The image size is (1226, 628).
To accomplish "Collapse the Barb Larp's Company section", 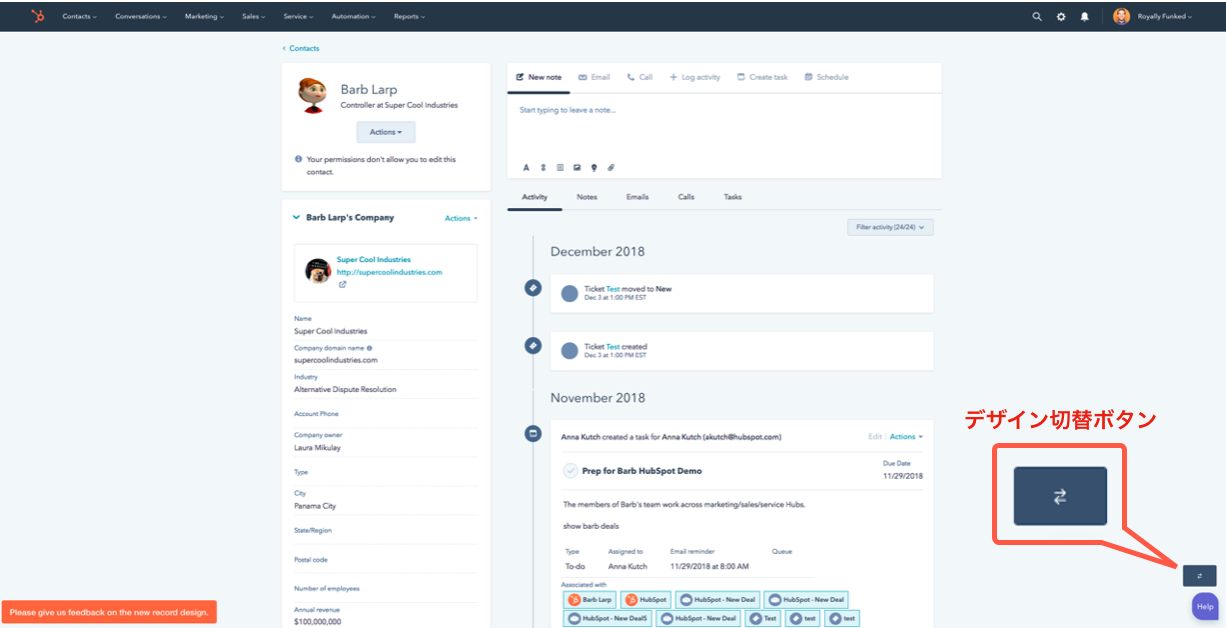I will click(296, 217).
